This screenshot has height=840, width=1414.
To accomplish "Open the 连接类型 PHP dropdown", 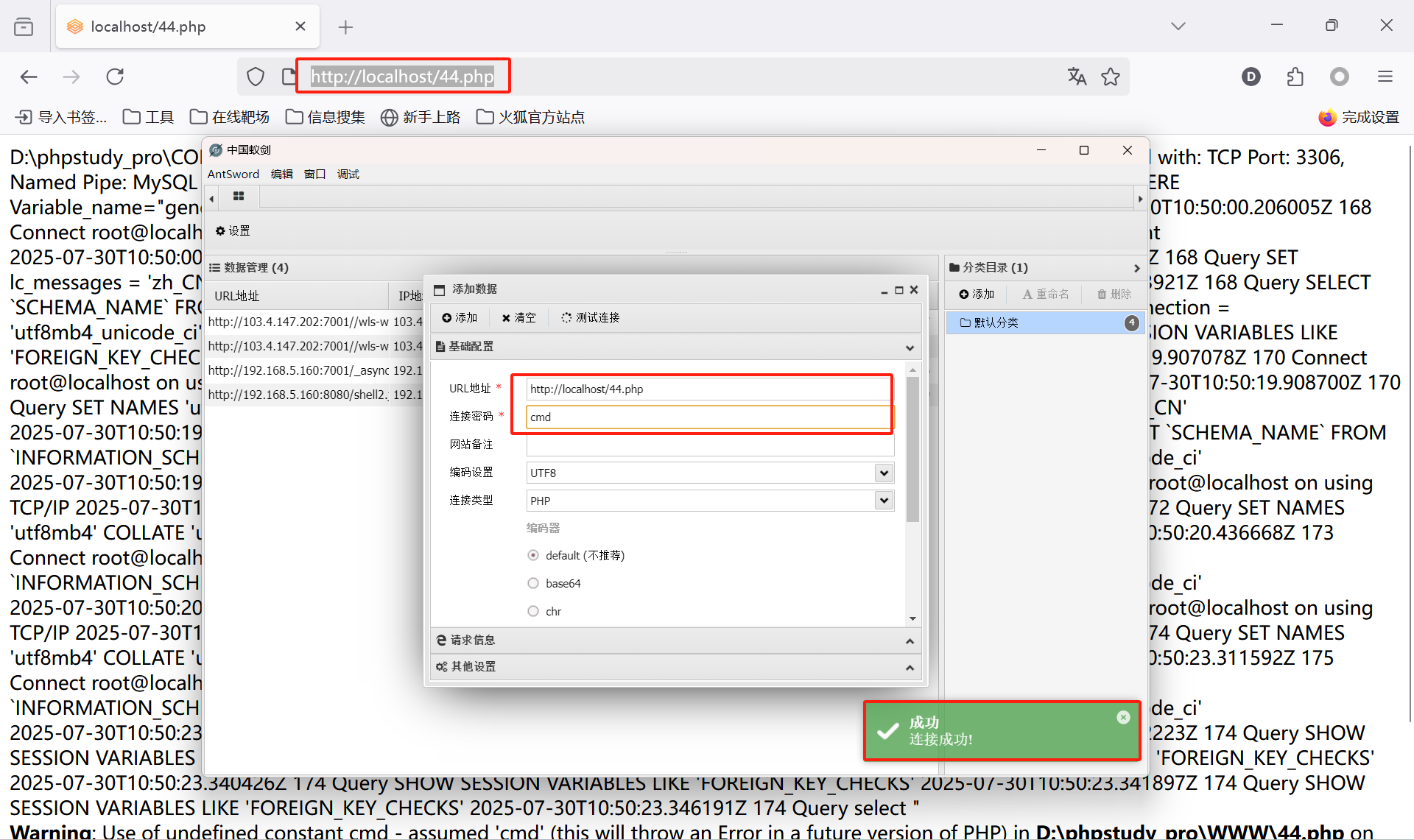I will [884, 501].
